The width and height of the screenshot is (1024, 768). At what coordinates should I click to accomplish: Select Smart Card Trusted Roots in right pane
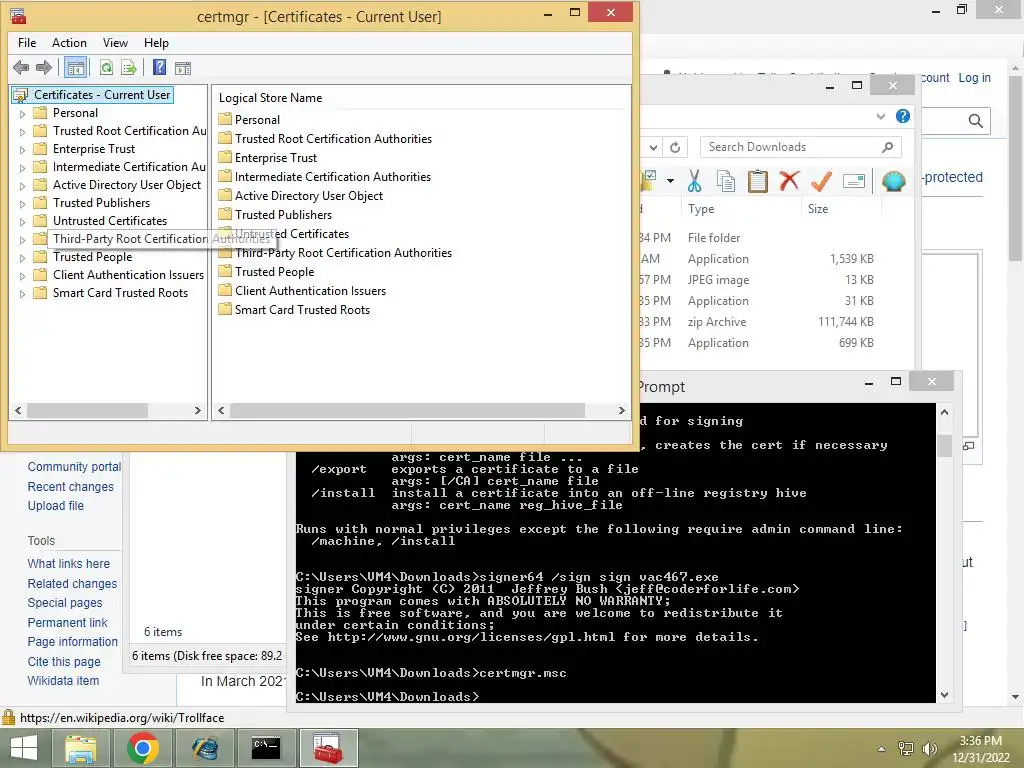tap(302, 310)
